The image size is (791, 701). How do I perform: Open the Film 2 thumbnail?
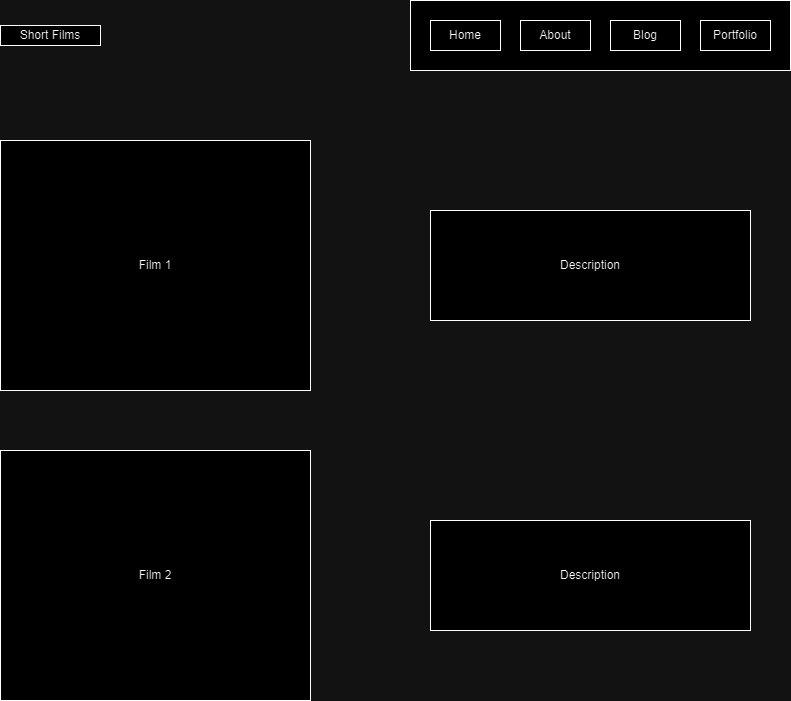155,575
